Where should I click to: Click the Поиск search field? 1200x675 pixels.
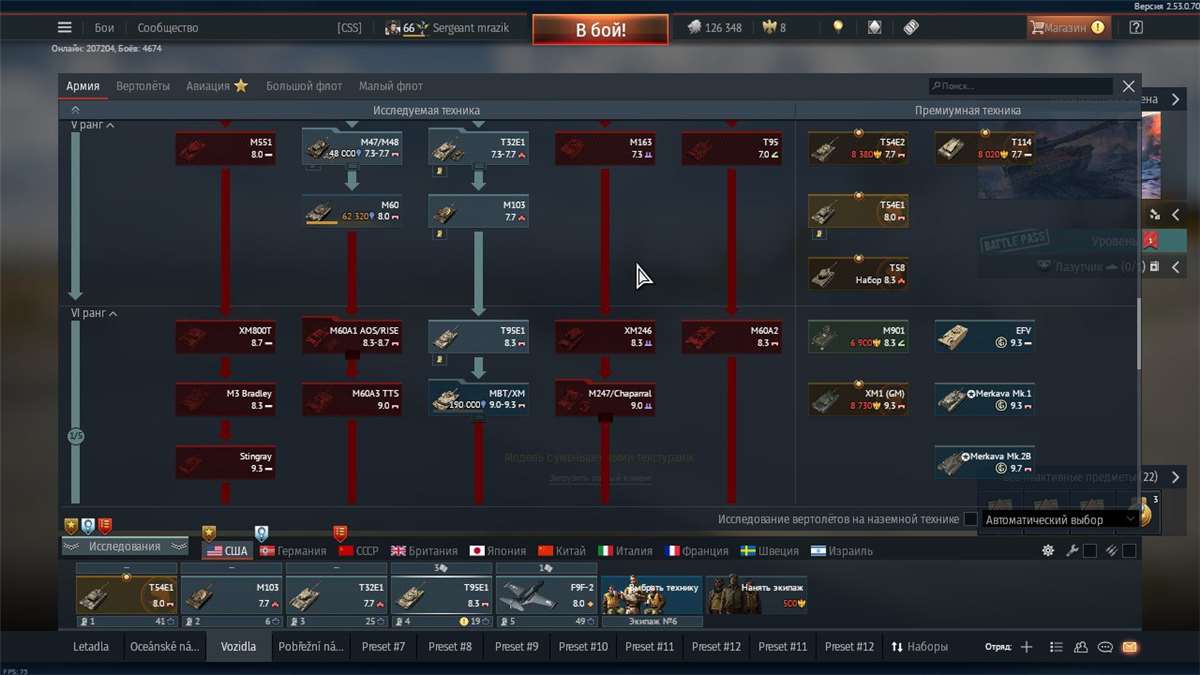click(x=1020, y=86)
